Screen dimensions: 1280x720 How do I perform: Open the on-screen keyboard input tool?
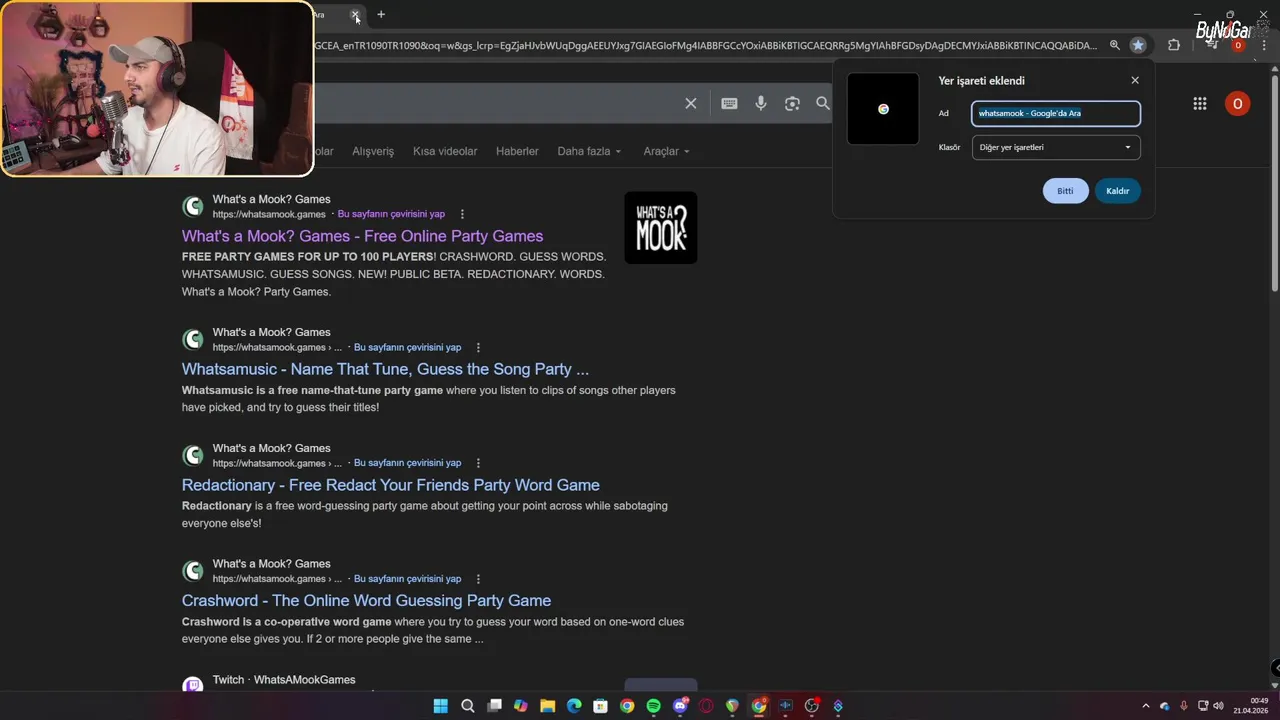click(x=730, y=103)
